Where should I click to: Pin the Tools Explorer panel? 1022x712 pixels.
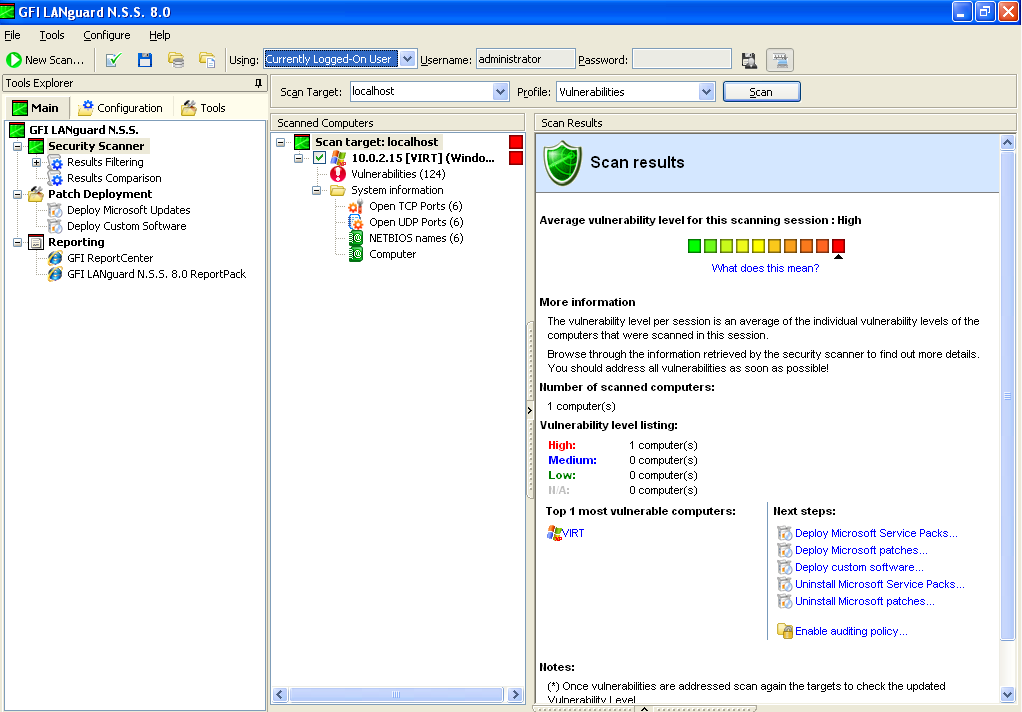[258, 83]
